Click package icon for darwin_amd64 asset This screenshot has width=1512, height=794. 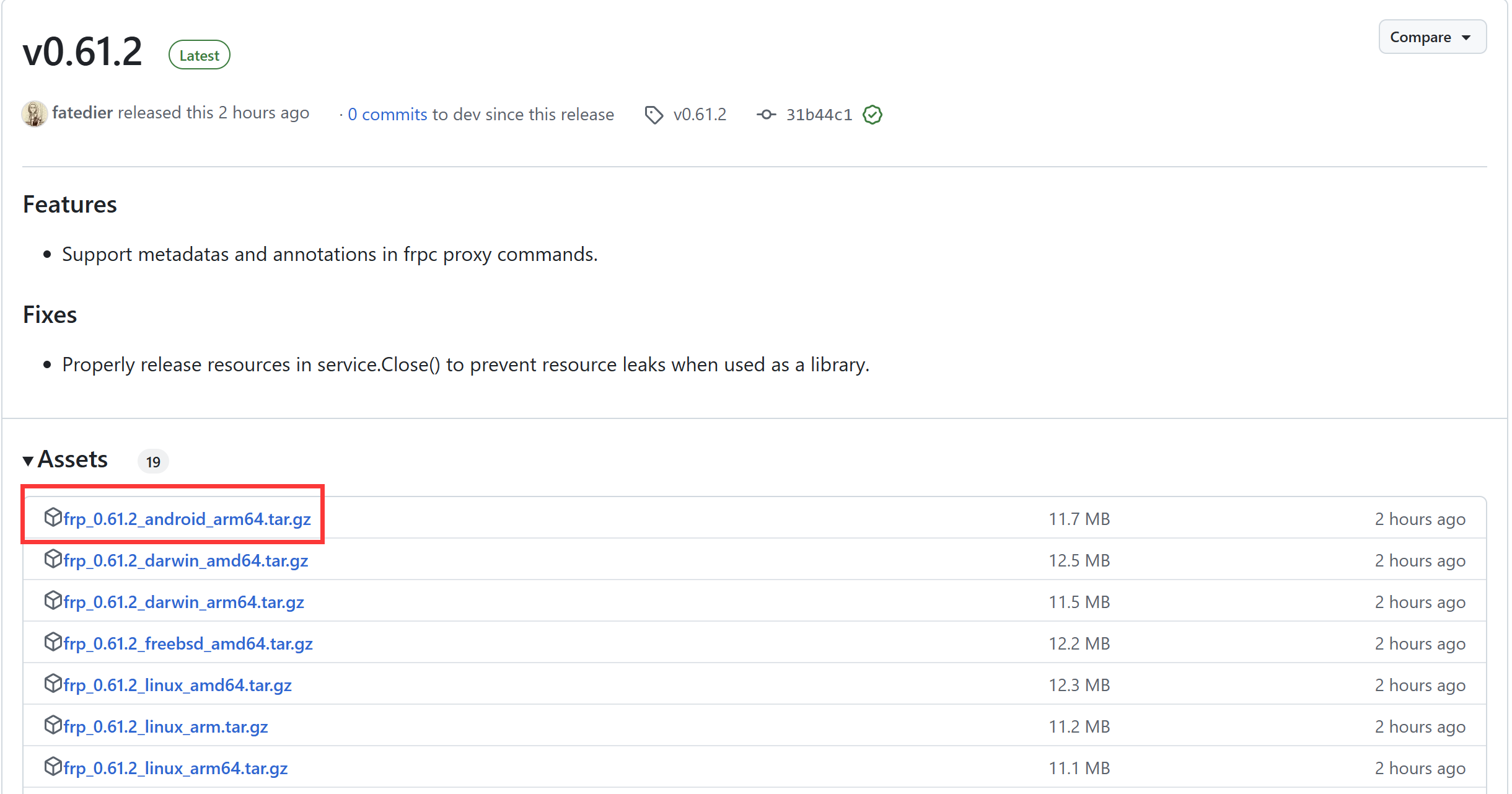coord(53,558)
